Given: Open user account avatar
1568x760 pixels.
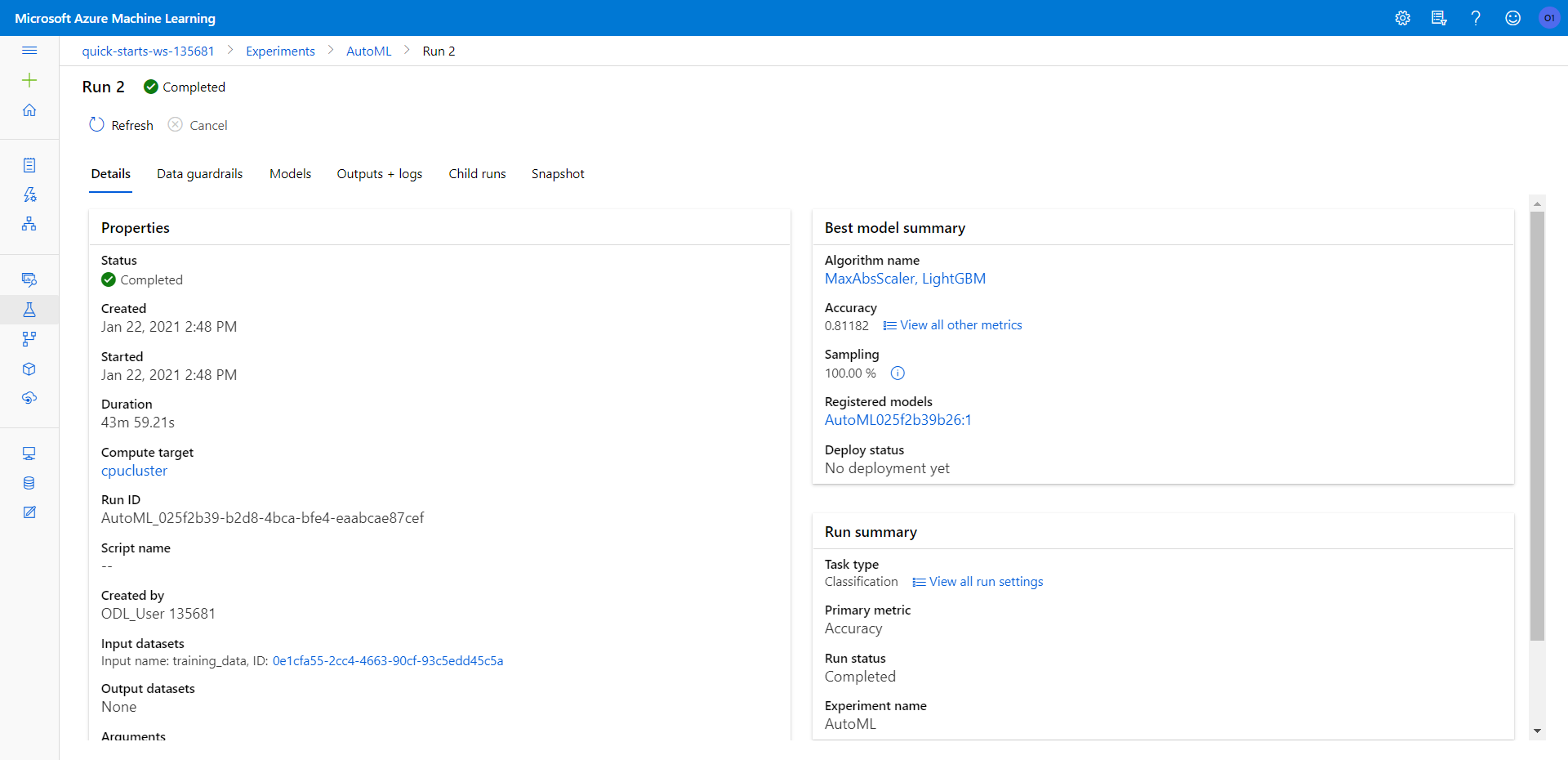Looking at the screenshot, I should coord(1549,18).
